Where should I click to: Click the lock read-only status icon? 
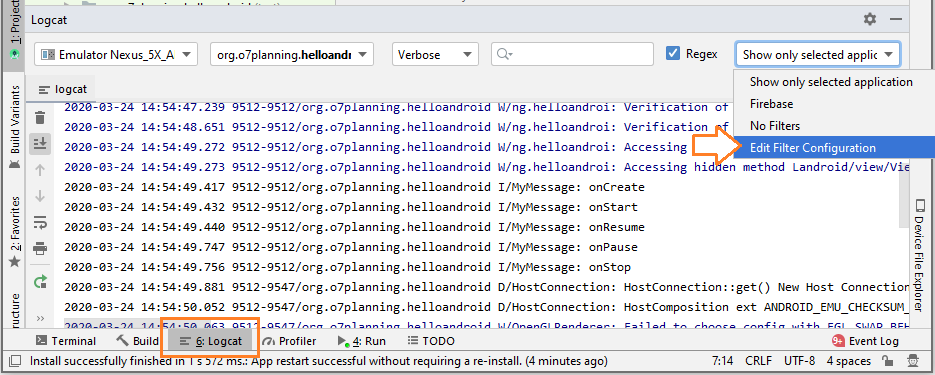pos(887,361)
